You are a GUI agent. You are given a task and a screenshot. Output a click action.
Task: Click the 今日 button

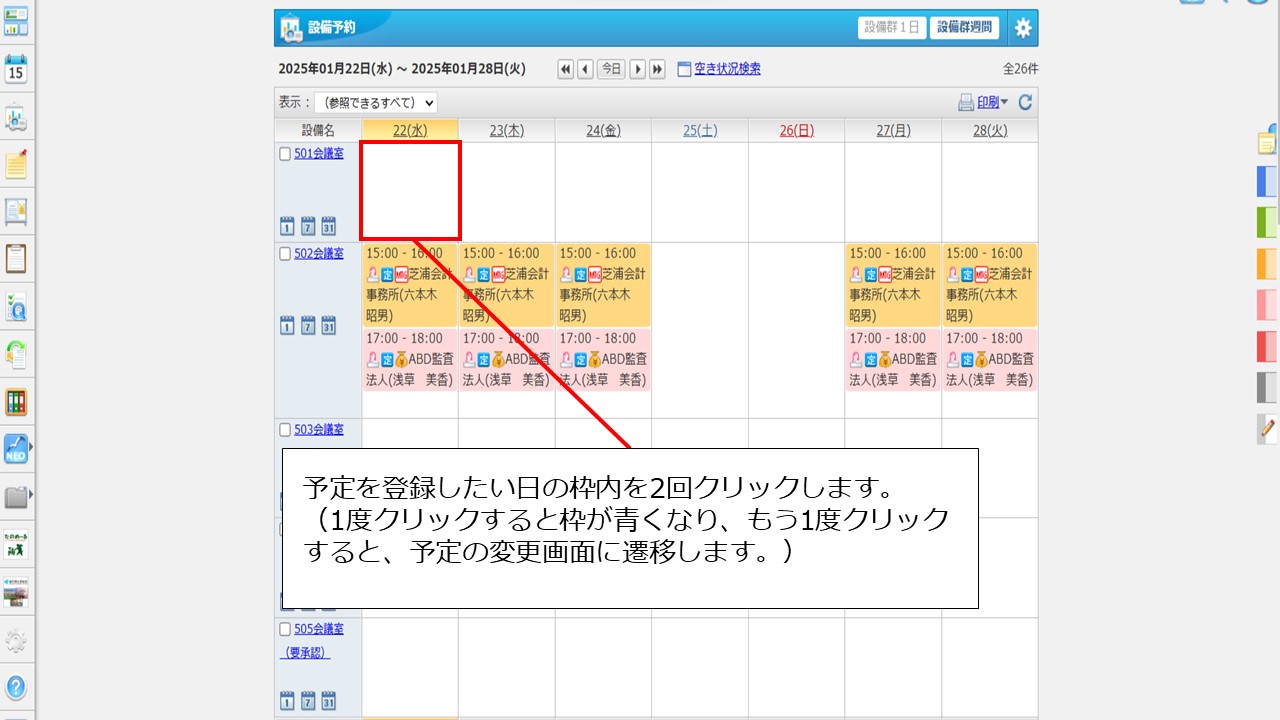[611, 69]
